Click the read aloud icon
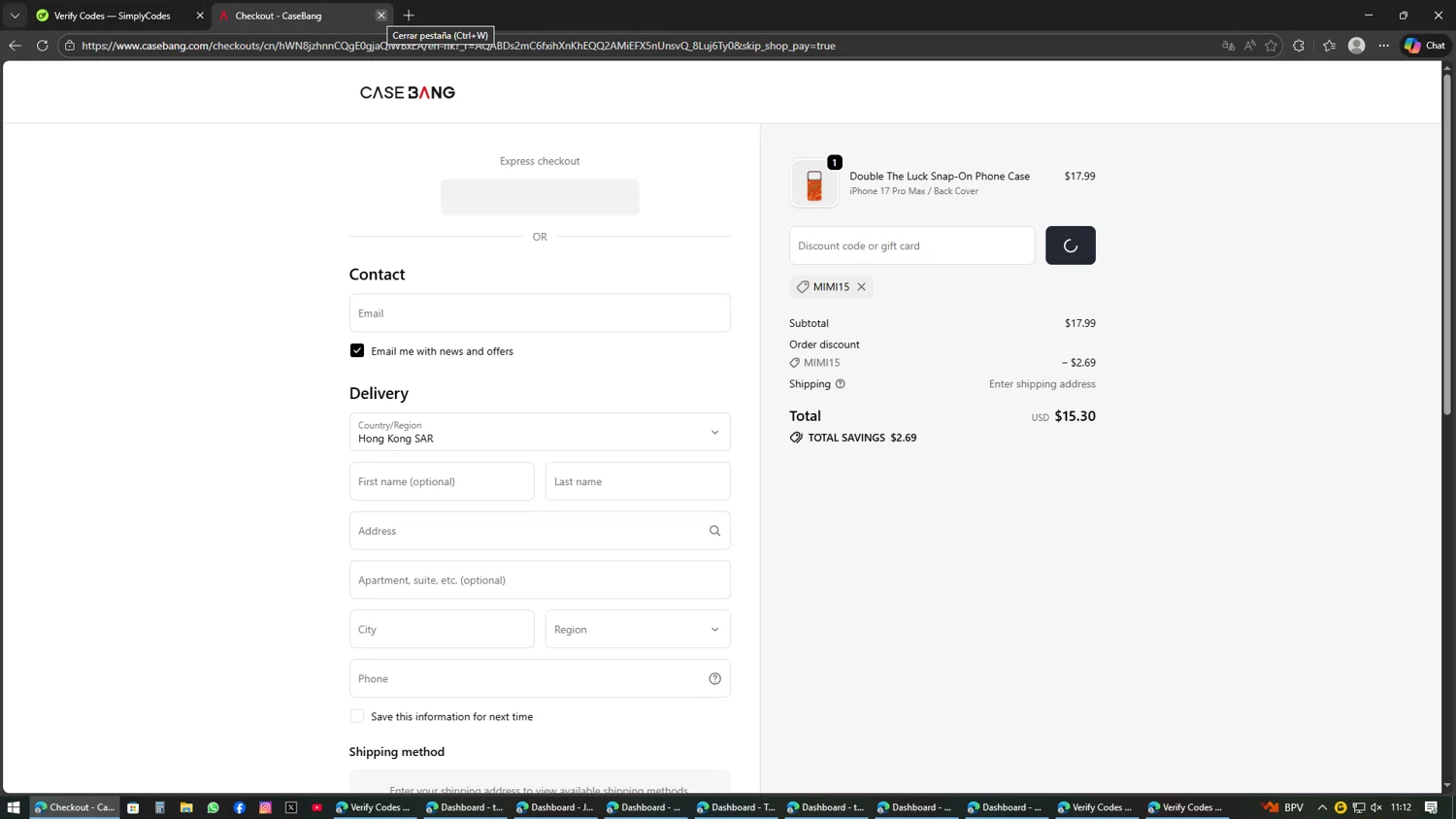Viewport: 1456px width, 819px height. click(x=1249, y=46)
